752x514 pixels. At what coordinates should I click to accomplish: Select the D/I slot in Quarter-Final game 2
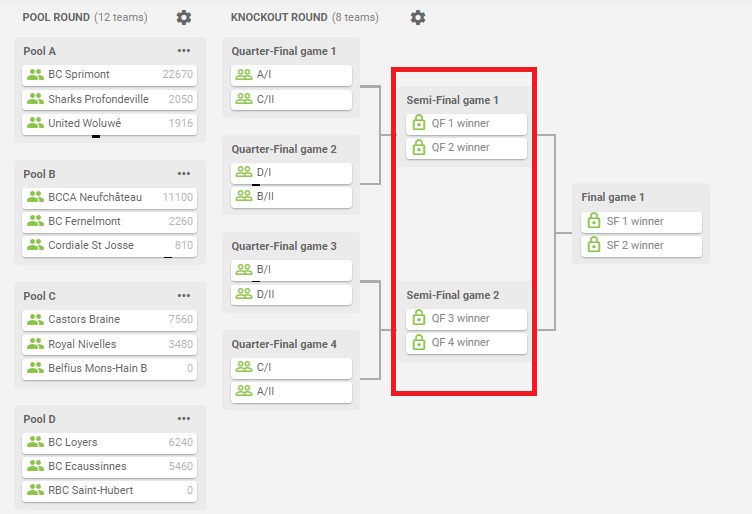pos(291,172)
